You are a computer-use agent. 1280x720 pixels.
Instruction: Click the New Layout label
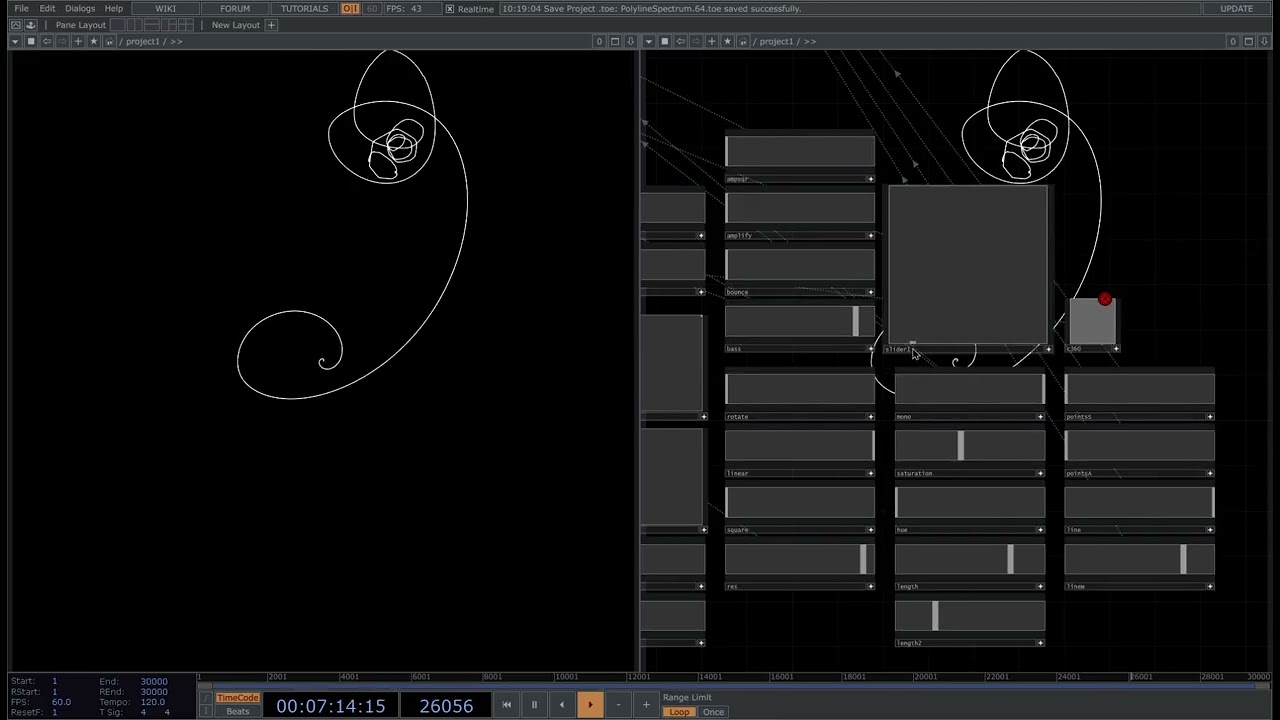[x=236, y=25]
